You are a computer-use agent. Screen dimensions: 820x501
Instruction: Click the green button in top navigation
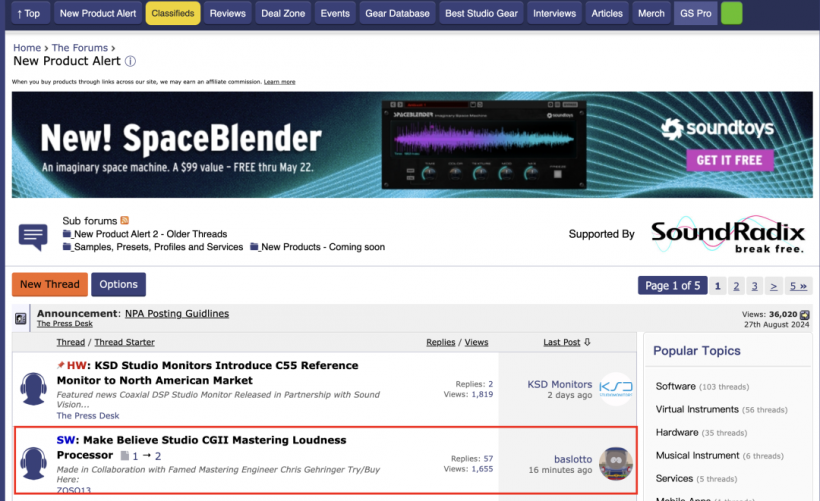(731, 13)
